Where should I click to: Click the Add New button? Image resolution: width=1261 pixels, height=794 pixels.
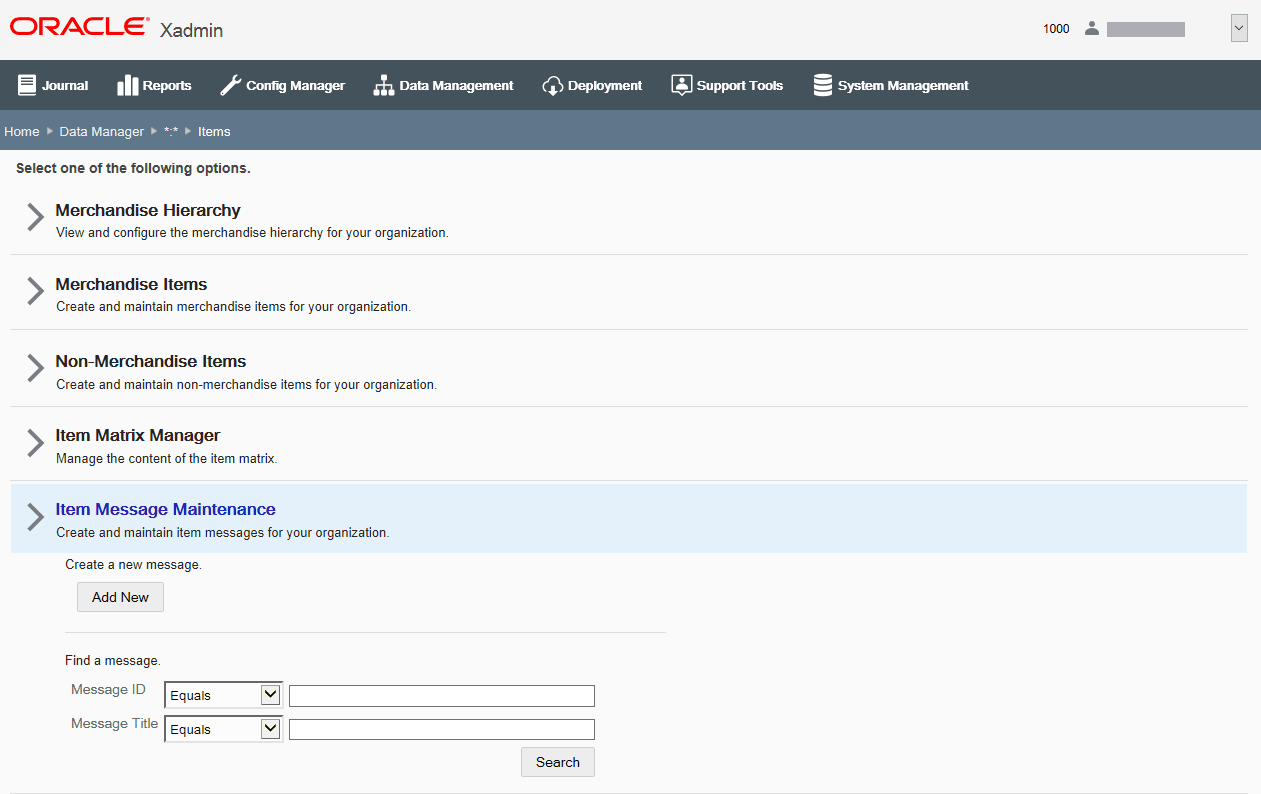(x=120, y=597)
